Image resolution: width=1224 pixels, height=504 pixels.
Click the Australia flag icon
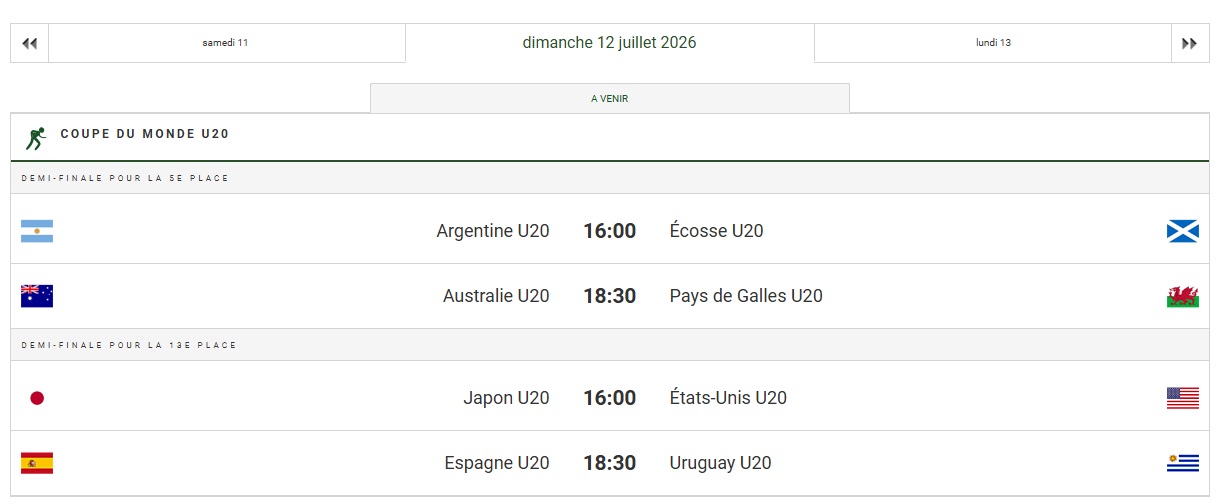37,296
